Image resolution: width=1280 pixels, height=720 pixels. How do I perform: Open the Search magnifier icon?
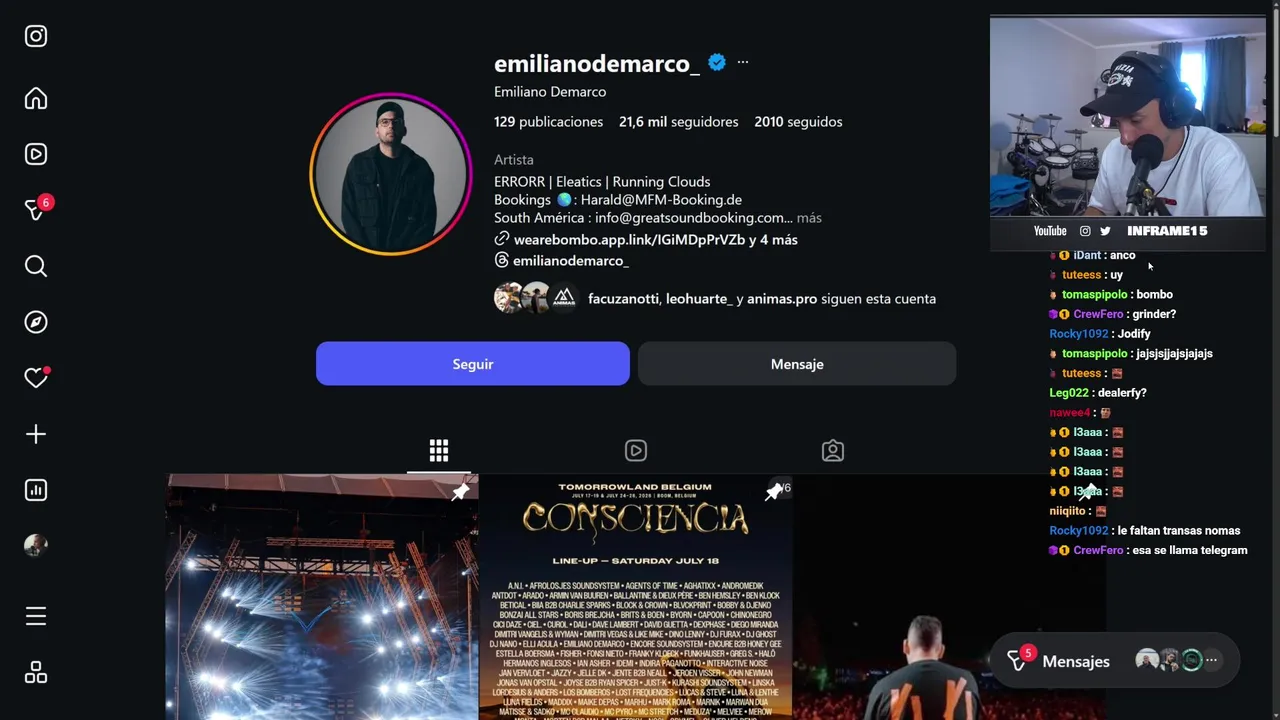(x=36, y=266)
